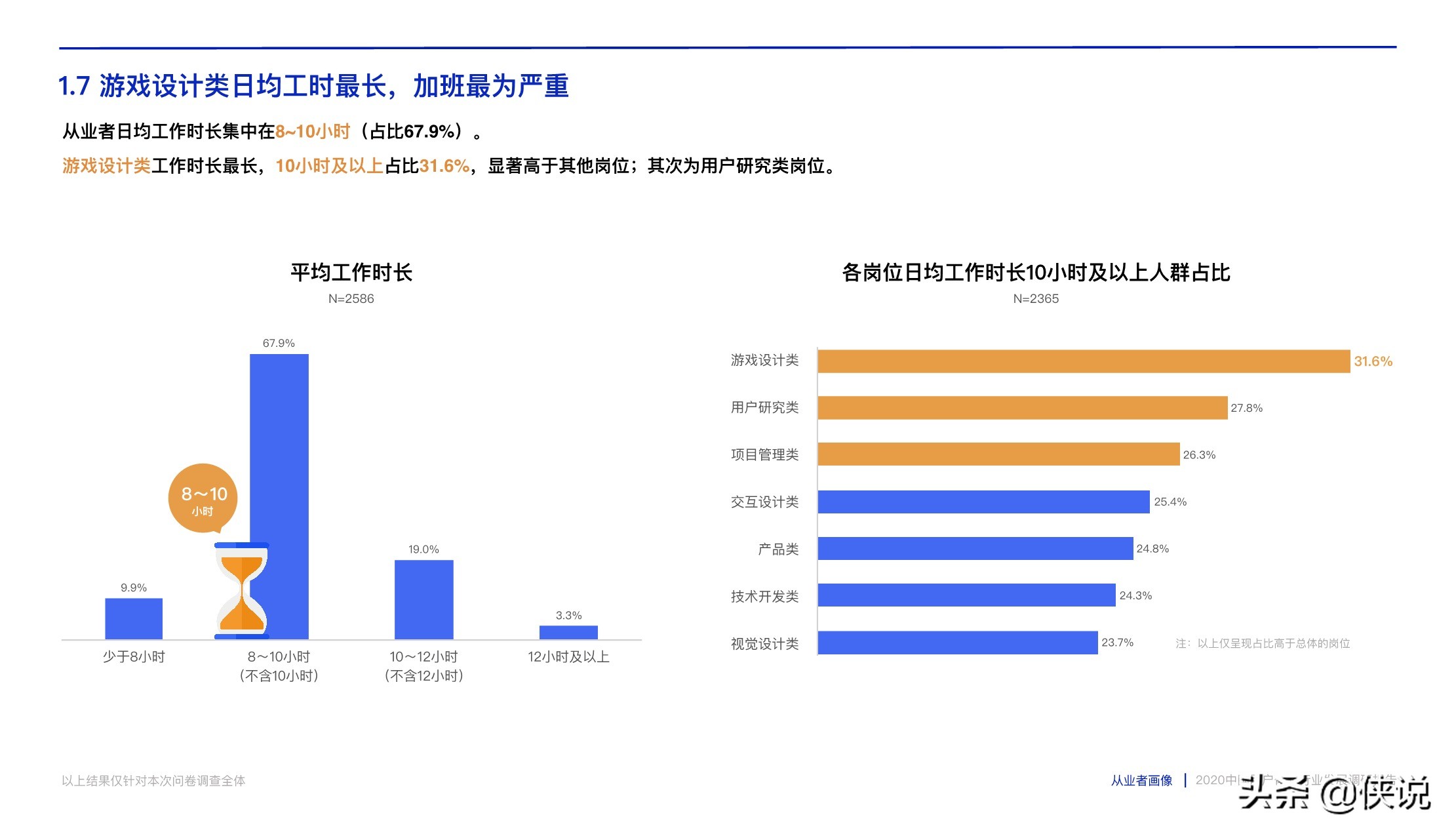
Task: Click the '27.8%' value label
Action: [x=1246, y=408]
